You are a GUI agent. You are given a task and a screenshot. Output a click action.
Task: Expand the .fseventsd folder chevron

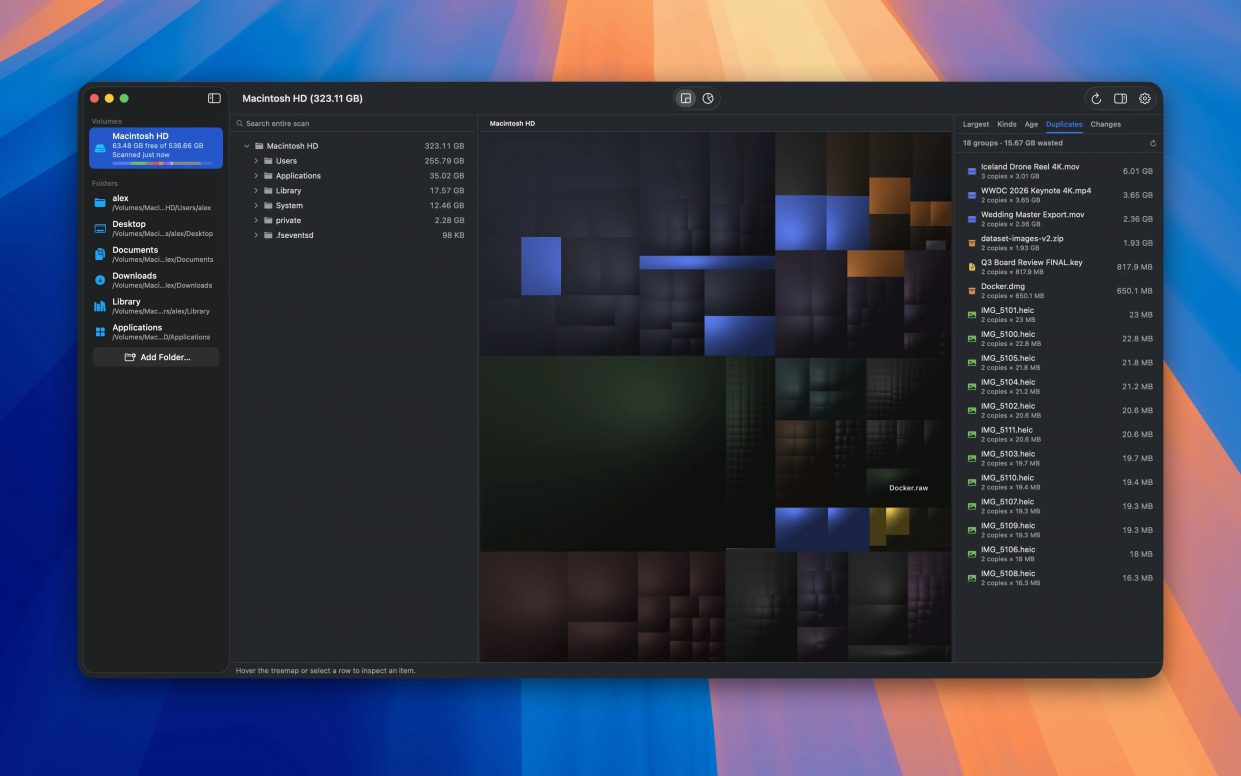coord(256,235)
